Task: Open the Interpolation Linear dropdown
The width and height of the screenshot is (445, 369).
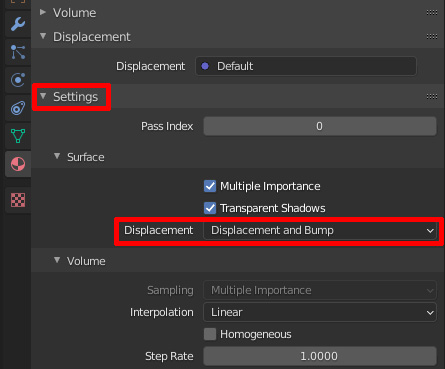Action: (x=320, y=312)
